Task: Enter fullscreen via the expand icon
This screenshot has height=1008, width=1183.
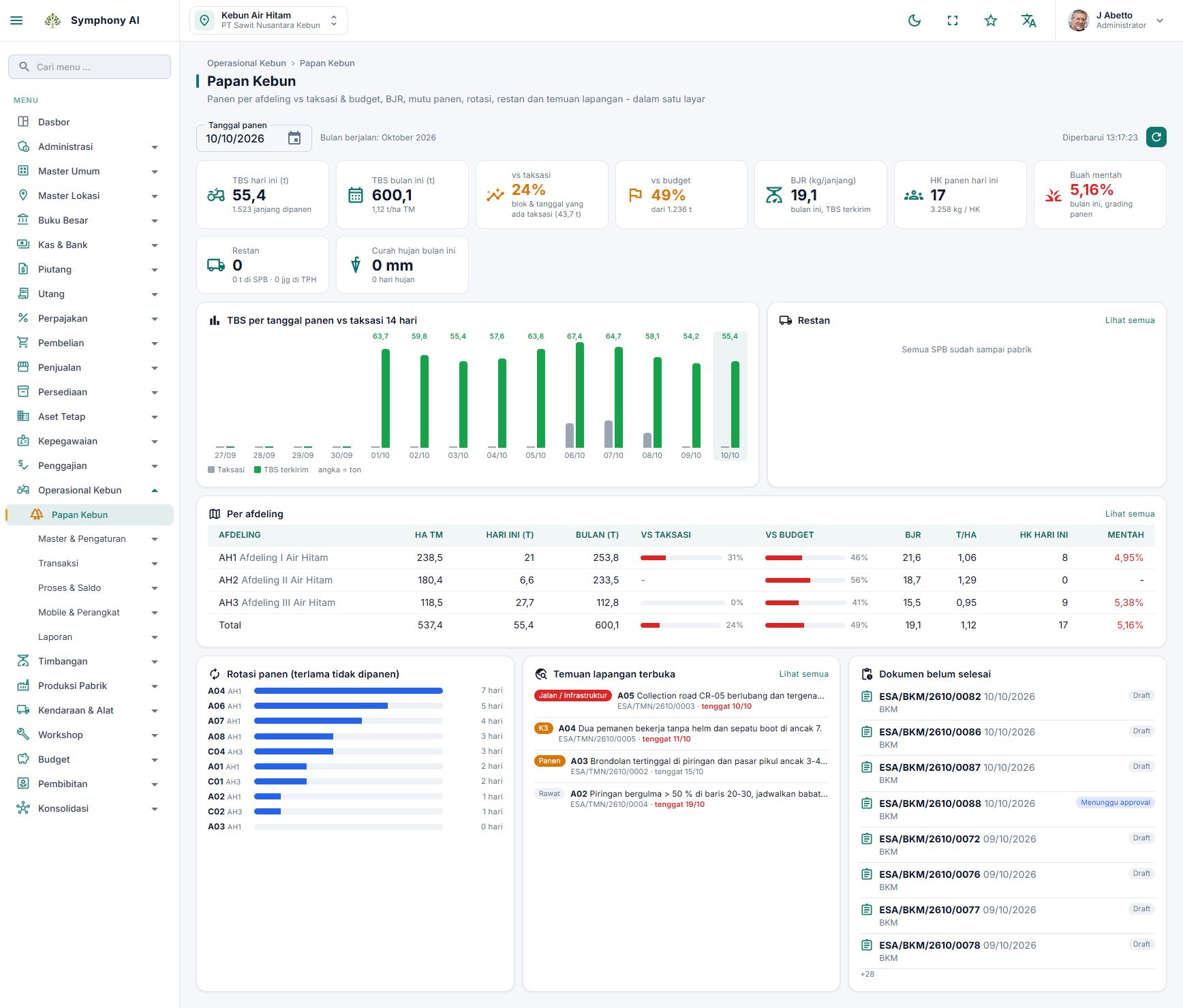Action: point(953,20)
